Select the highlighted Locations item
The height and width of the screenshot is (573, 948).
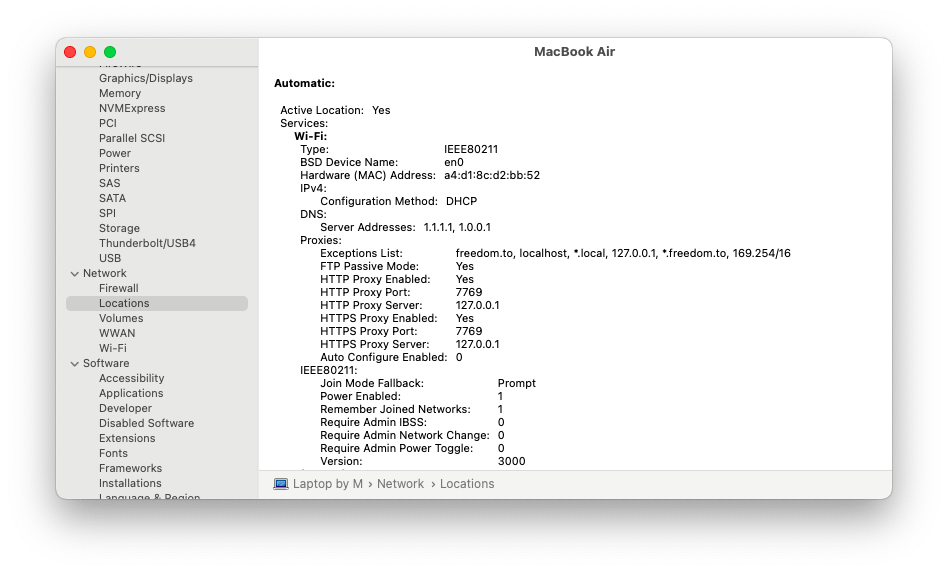157,303
